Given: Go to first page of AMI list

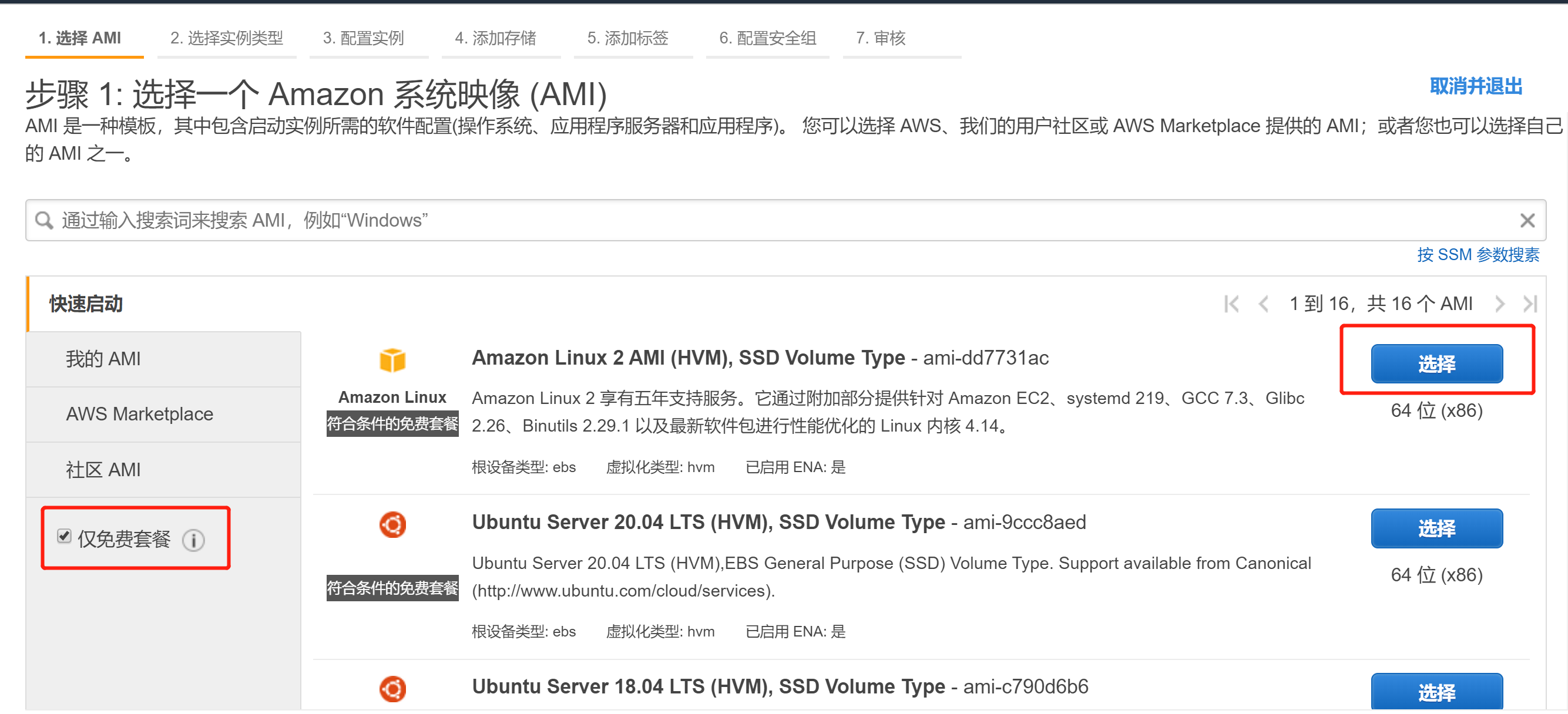Looking at the screenshot, I should (x=1231, y=304).
